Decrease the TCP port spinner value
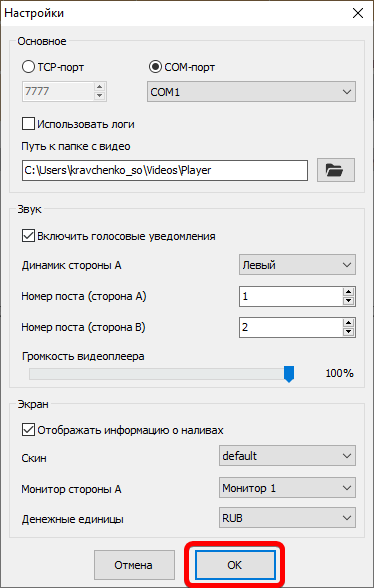The image size is (374, 588). tap(99, 96)
